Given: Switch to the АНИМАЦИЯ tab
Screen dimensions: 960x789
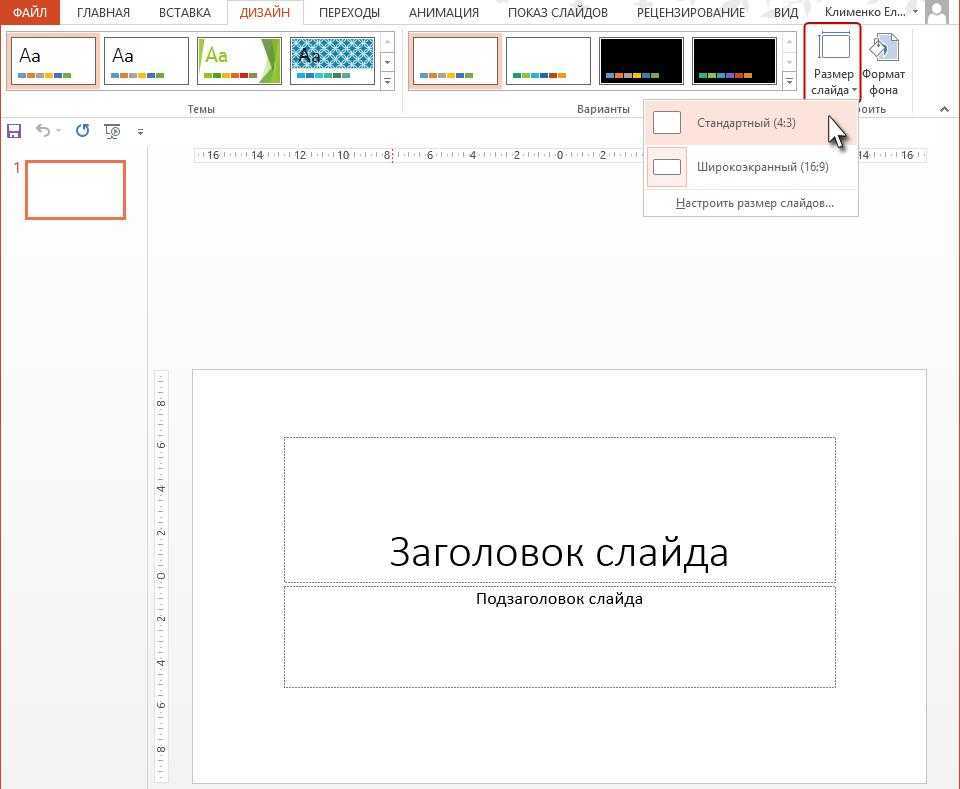Looking at the screenshot, I should pos(444,12).
